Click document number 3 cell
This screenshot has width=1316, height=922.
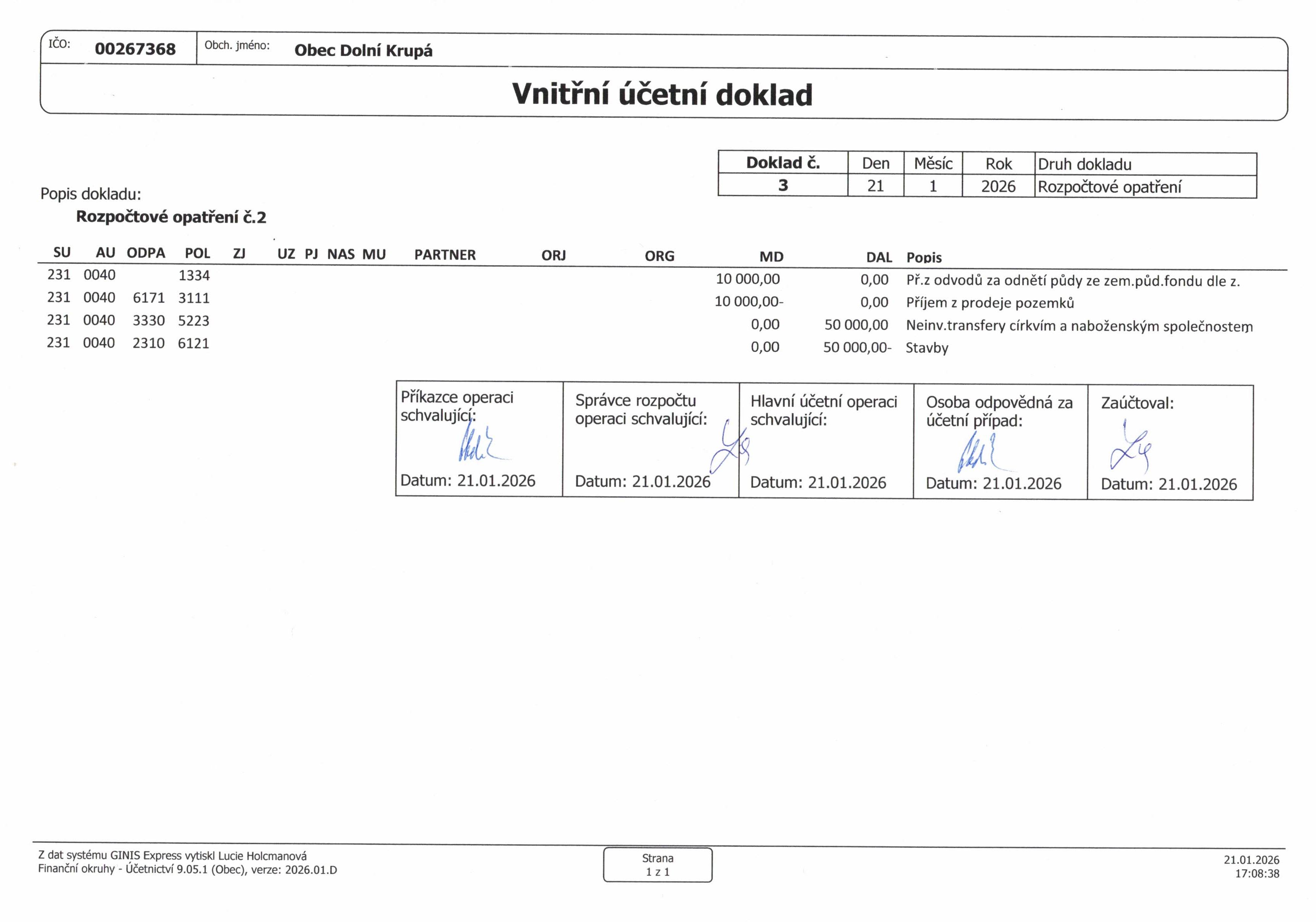pyautogui.click(x=782, y=185)
